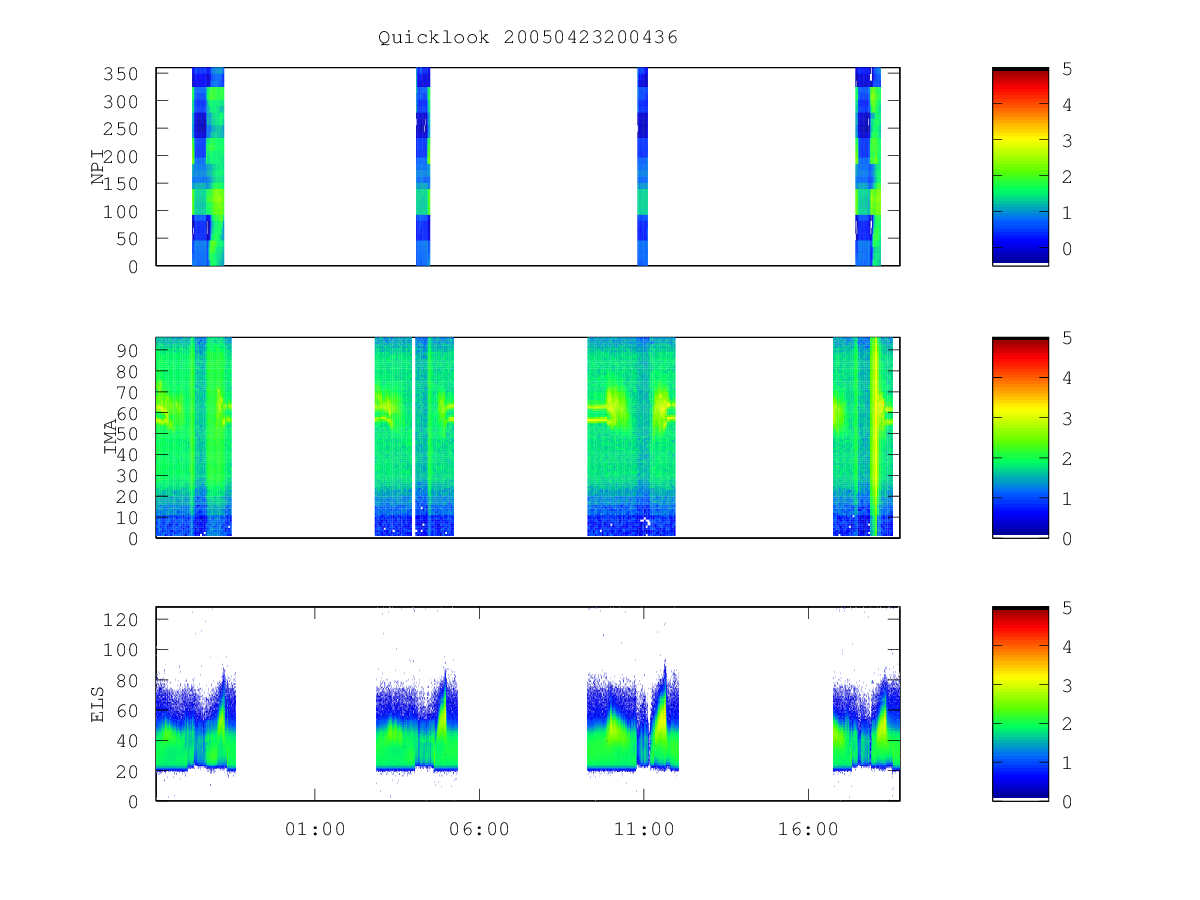The width and height of the screenshot is (1200, 900).
Task: Click the NPI panel color scale bar
Action: pos(1020,167)
